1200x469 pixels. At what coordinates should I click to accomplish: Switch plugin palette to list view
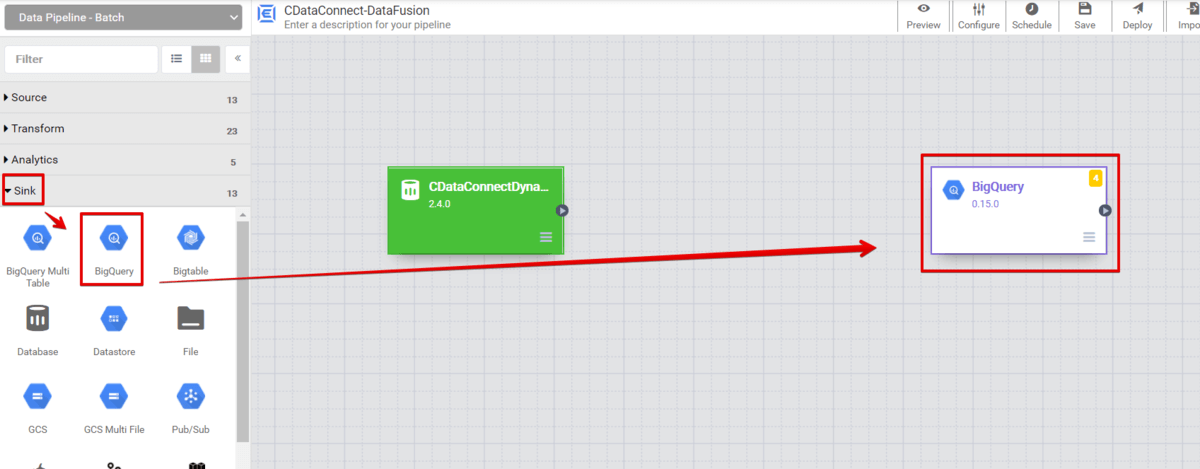(x=176, y=59)
